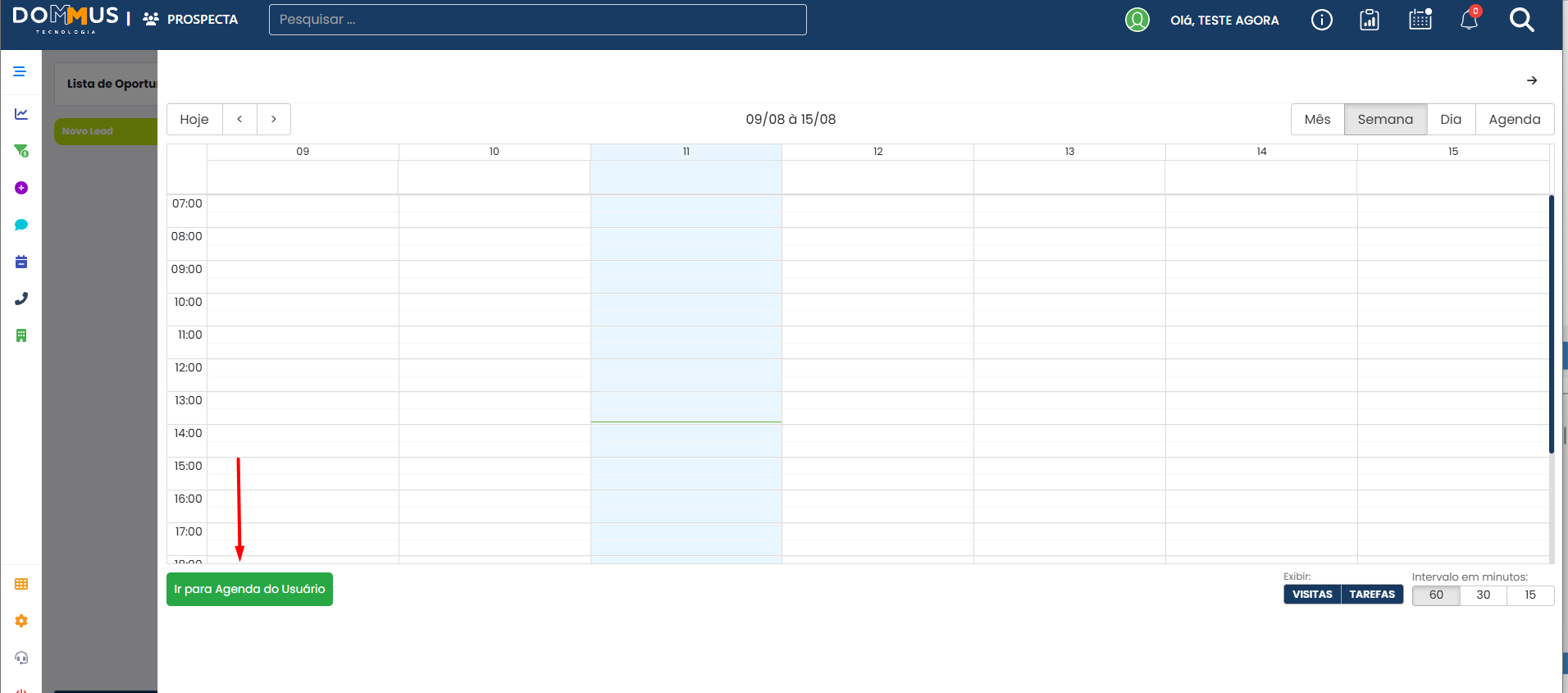Viewport: 1568px width, 693px height.
Task: Click the information circle icon
Action: [x=1322, y=20]
